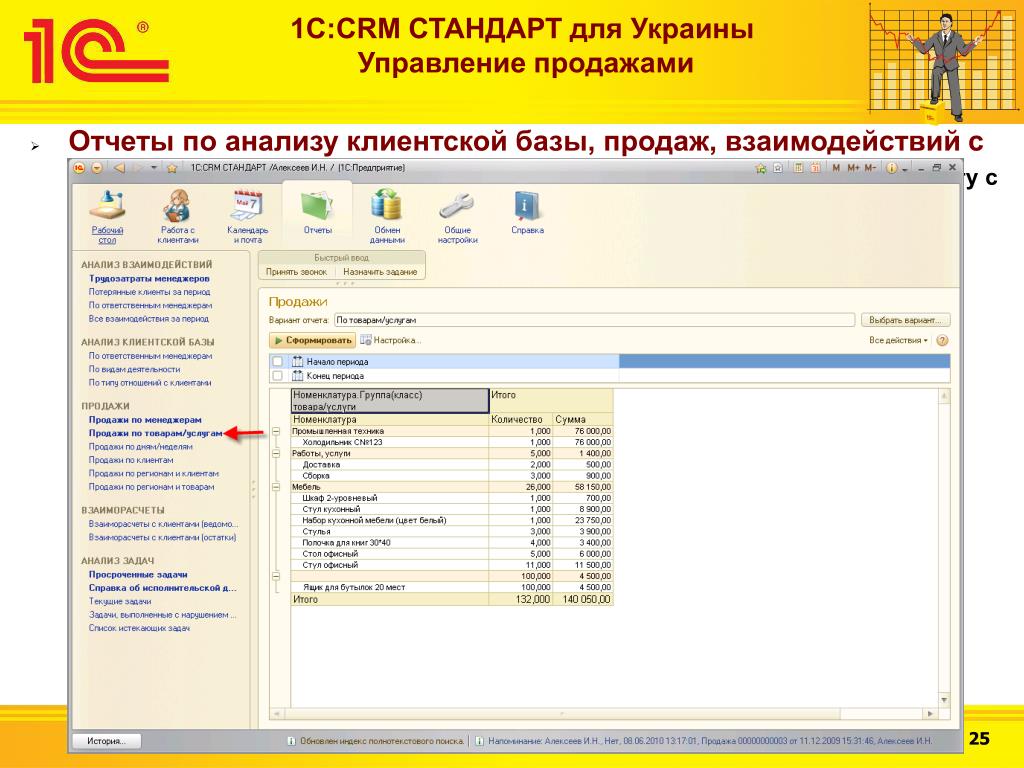Open Текущие задачи report
The height and width of the screenshot is (768, 1024).
click(x=120, y=601)
